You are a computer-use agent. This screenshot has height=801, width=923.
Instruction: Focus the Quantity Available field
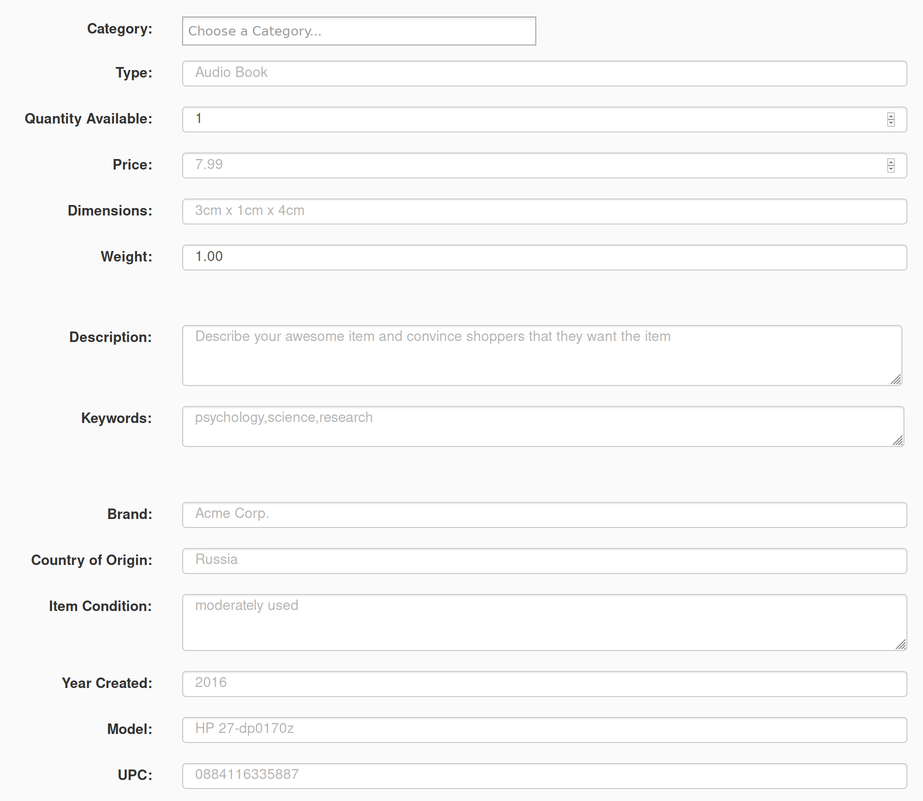point(530,119)
